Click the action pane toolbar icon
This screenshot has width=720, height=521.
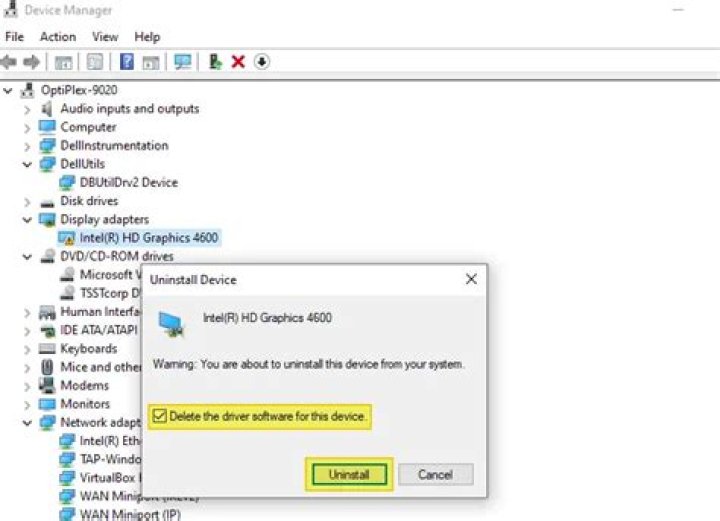click(151, 62)
